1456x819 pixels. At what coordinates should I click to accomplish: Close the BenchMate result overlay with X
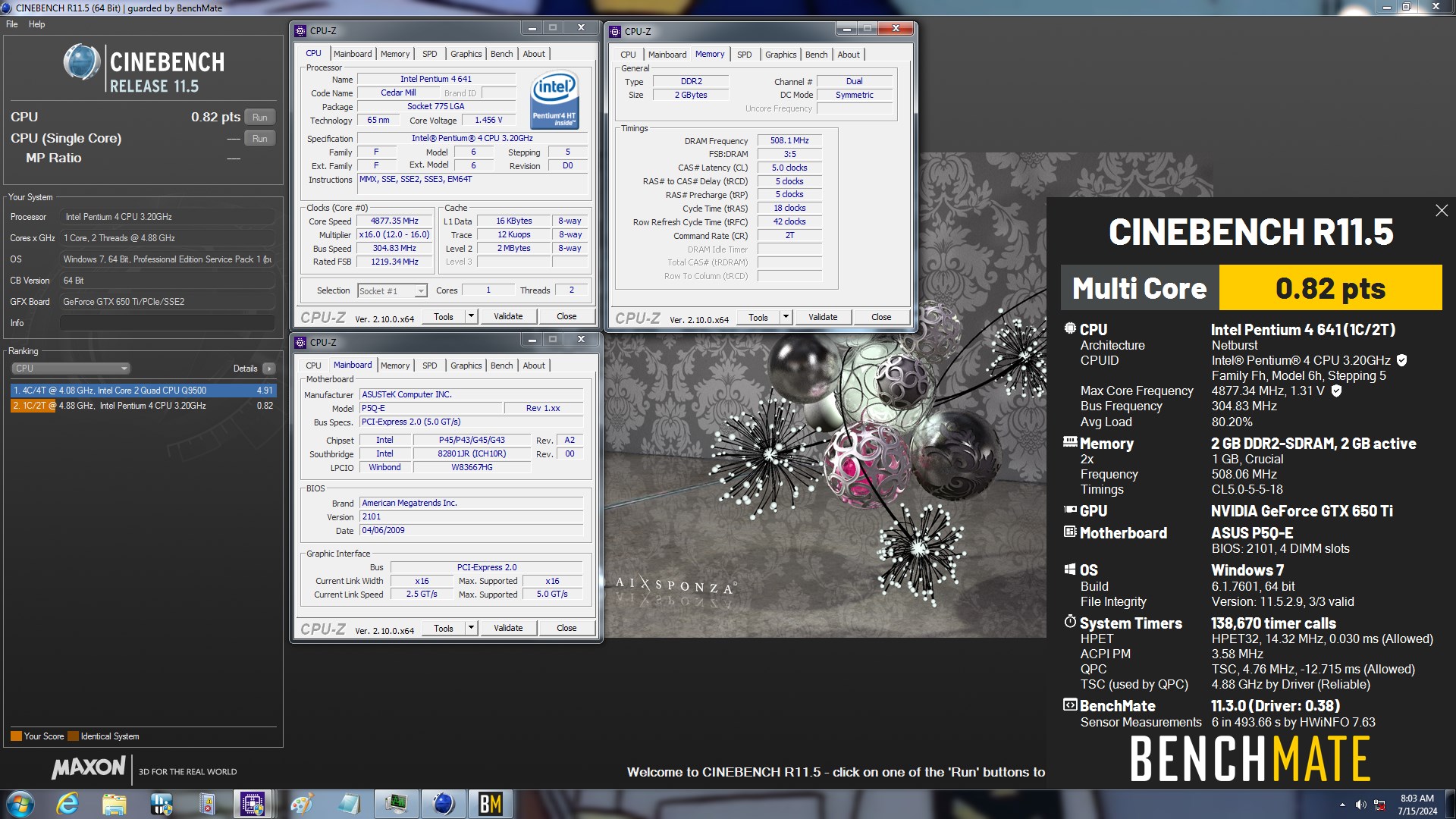pyautogui.click(x=1442, y=211)
